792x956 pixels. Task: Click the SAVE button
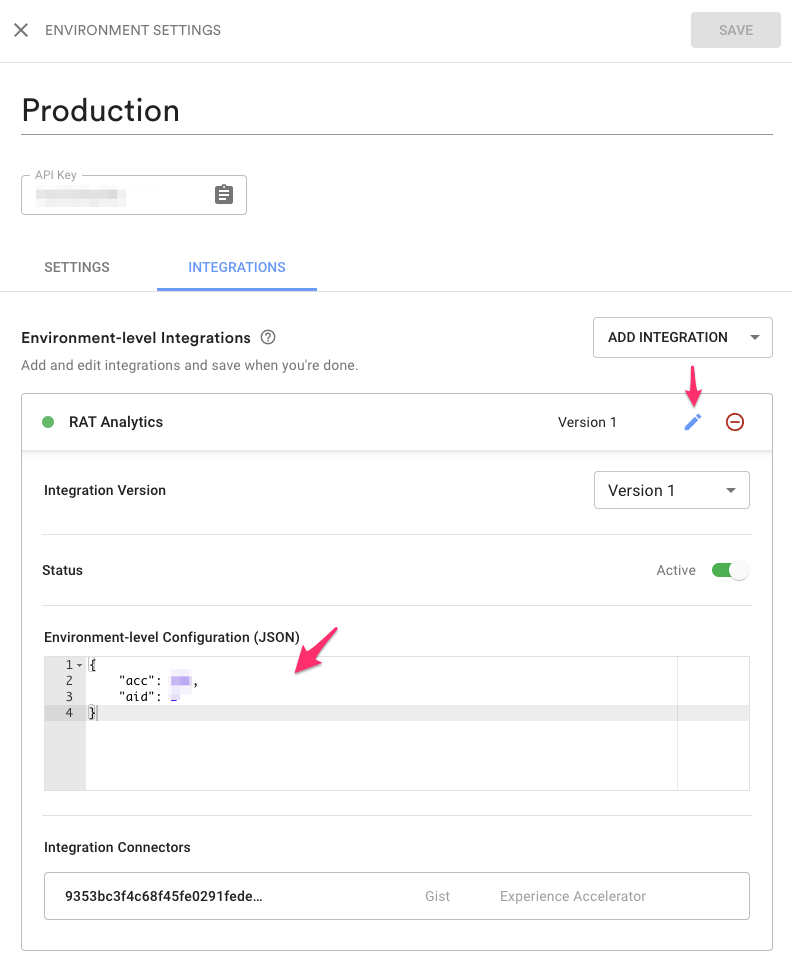(x=735, y=30)
